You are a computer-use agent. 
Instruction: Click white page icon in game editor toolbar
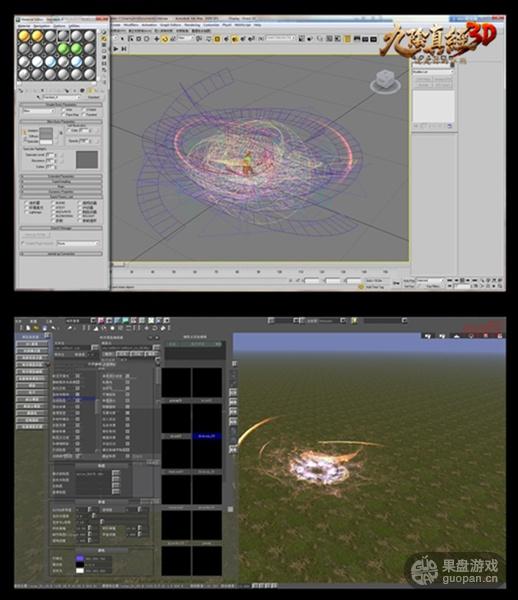(28, 328)
